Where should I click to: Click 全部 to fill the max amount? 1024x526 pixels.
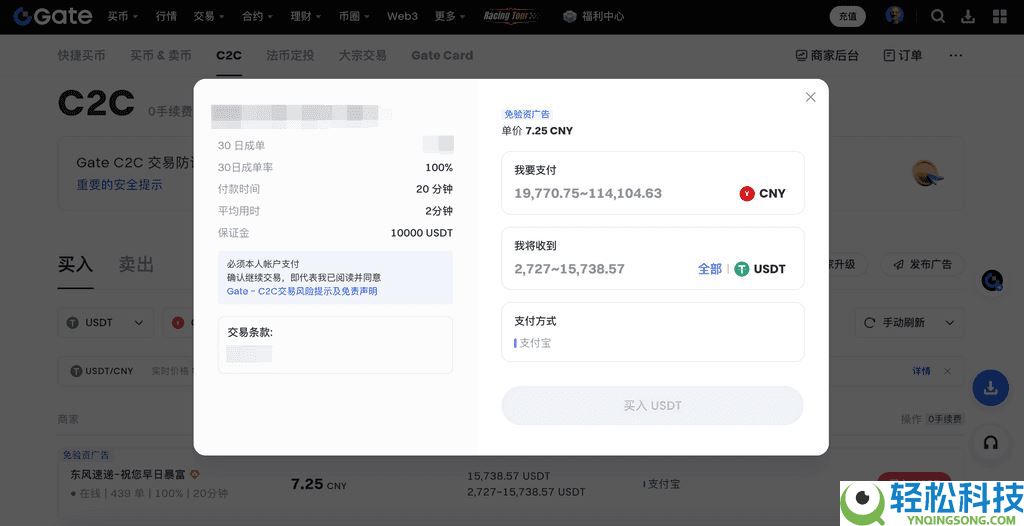tap(710, 269)
